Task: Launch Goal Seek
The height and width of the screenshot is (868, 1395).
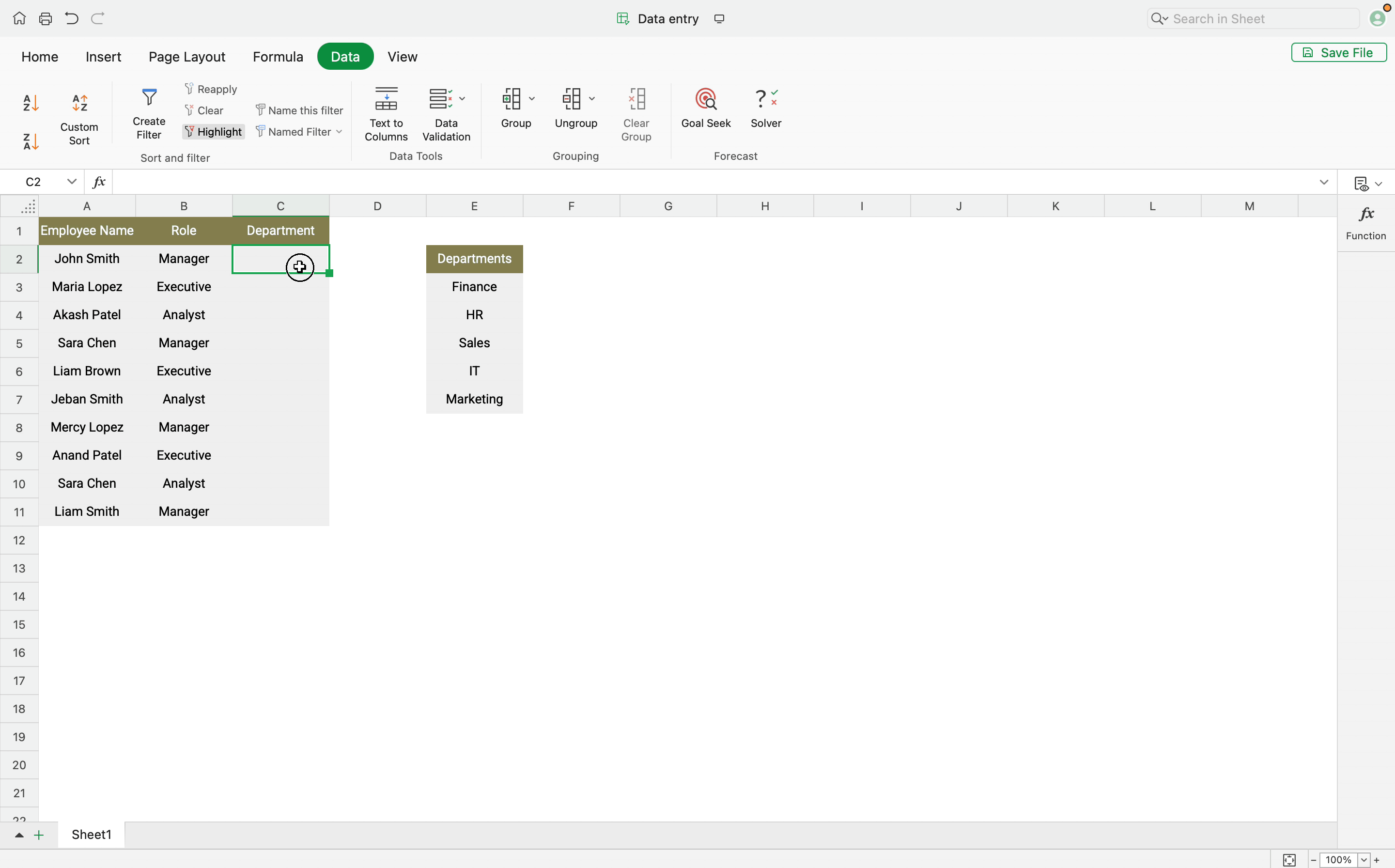Action: click(706, 108)
